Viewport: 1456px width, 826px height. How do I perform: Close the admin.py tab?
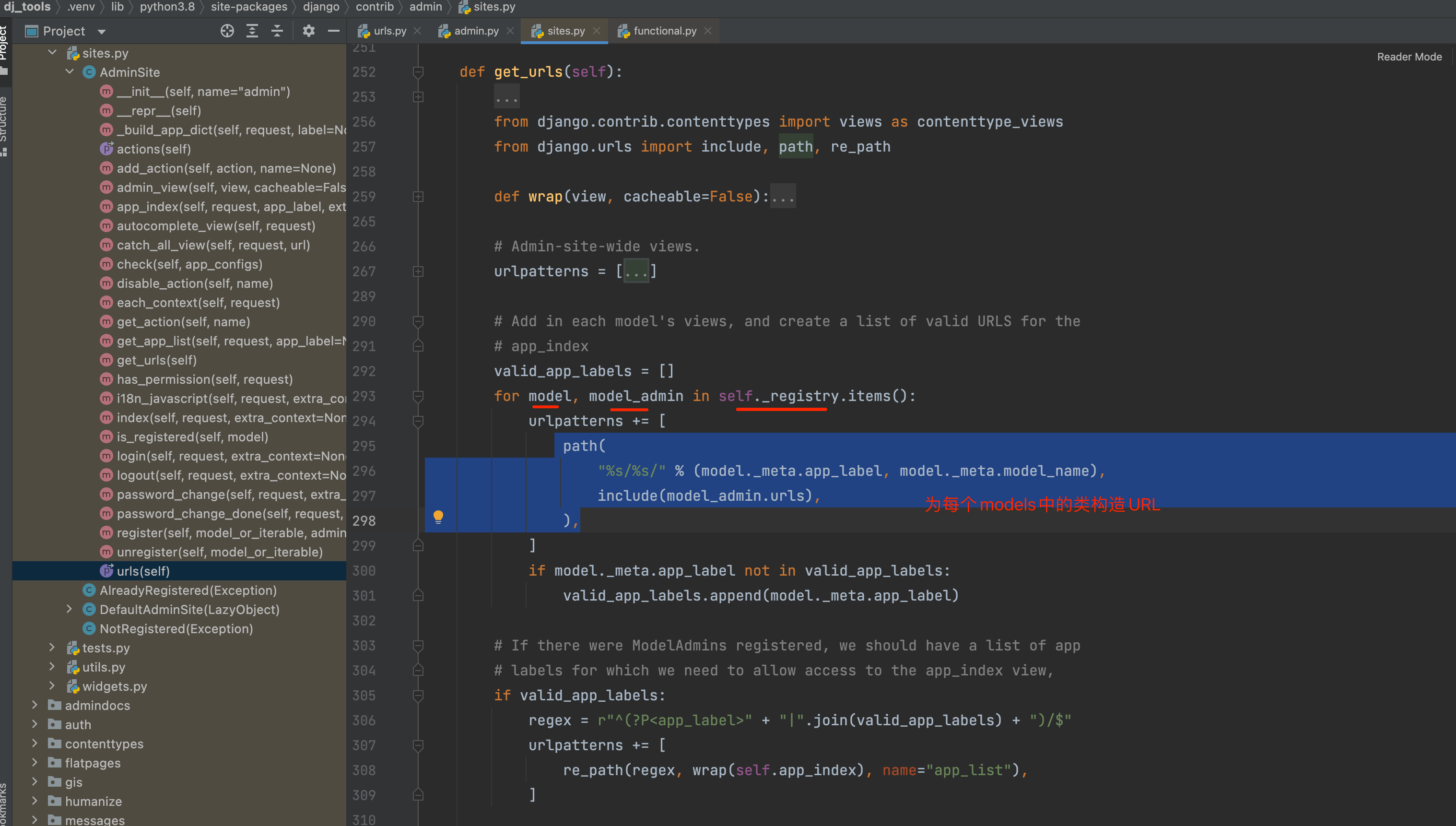[510, 31]
